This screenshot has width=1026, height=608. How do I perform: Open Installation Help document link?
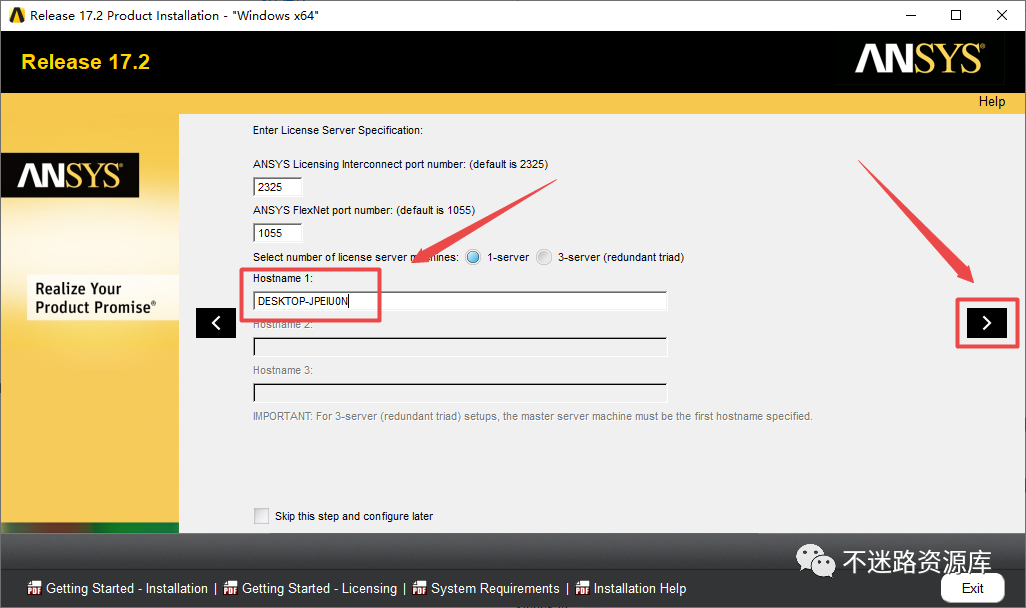(x=640, y=588)
